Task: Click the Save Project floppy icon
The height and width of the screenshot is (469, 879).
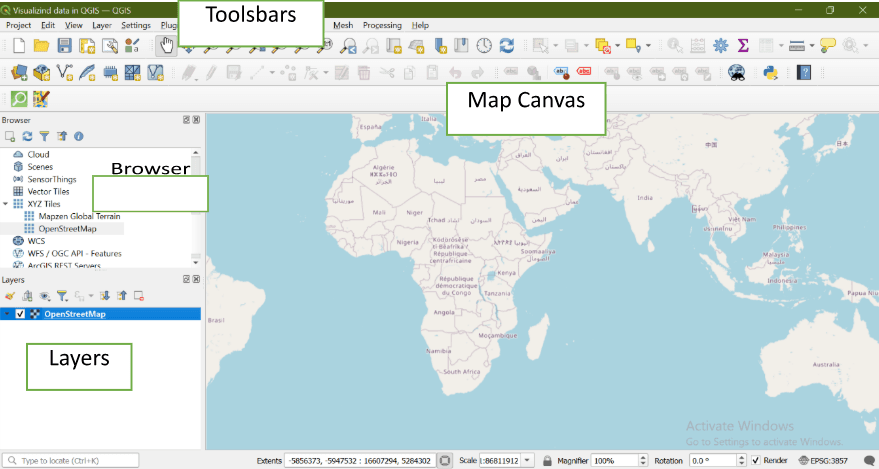Action: point(64,45)
